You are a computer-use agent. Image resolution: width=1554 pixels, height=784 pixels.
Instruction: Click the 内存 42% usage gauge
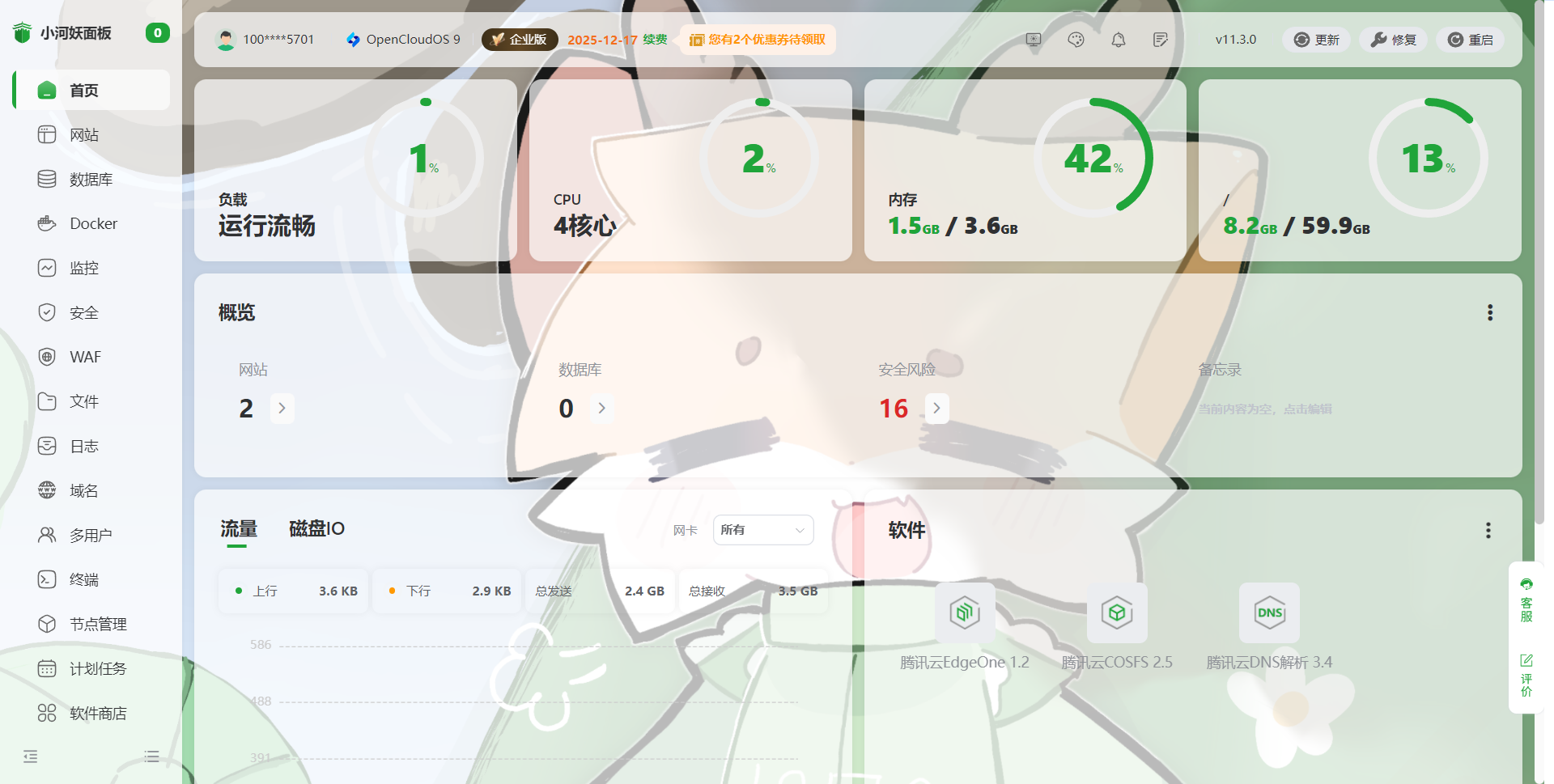point(1093,157)
